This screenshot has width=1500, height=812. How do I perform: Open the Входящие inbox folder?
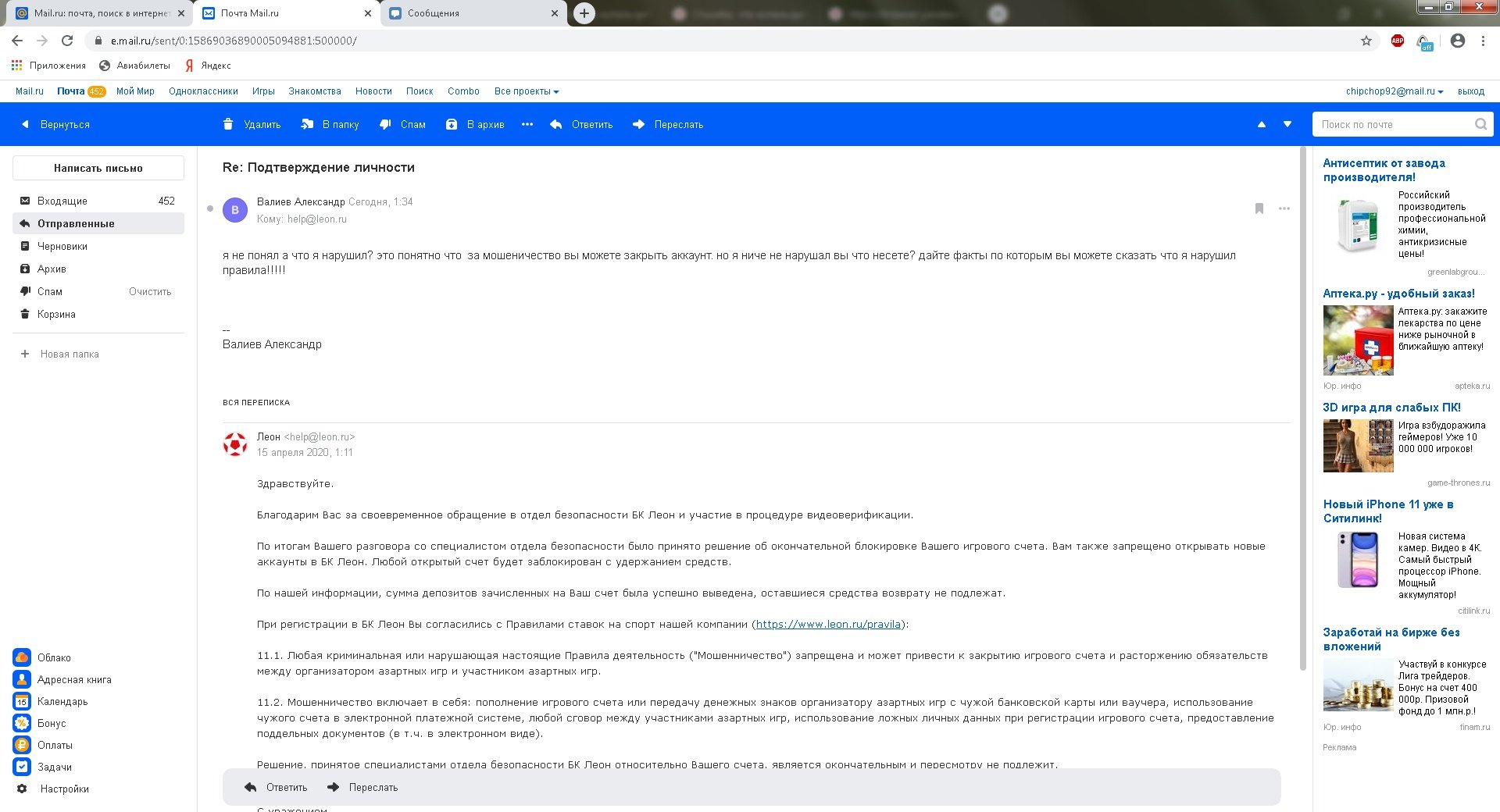pos(62,201)
